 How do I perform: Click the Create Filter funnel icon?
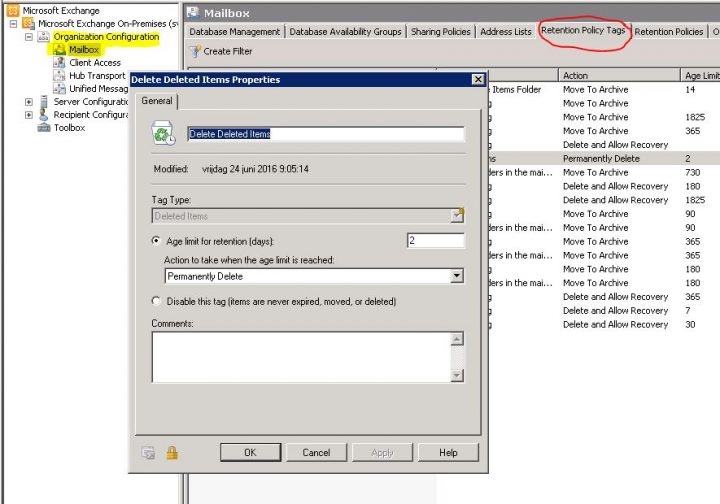[x=196, y=51]
